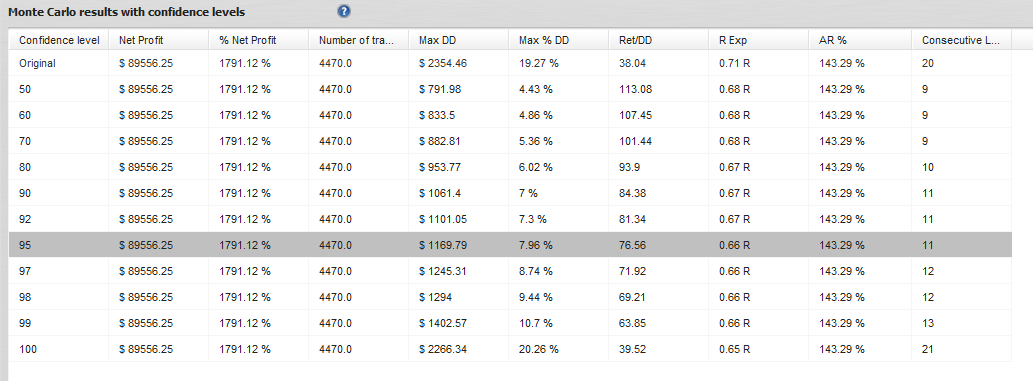Click the R Exp column header
Viewport: 1033px width, 381px height.
(758, 40)
